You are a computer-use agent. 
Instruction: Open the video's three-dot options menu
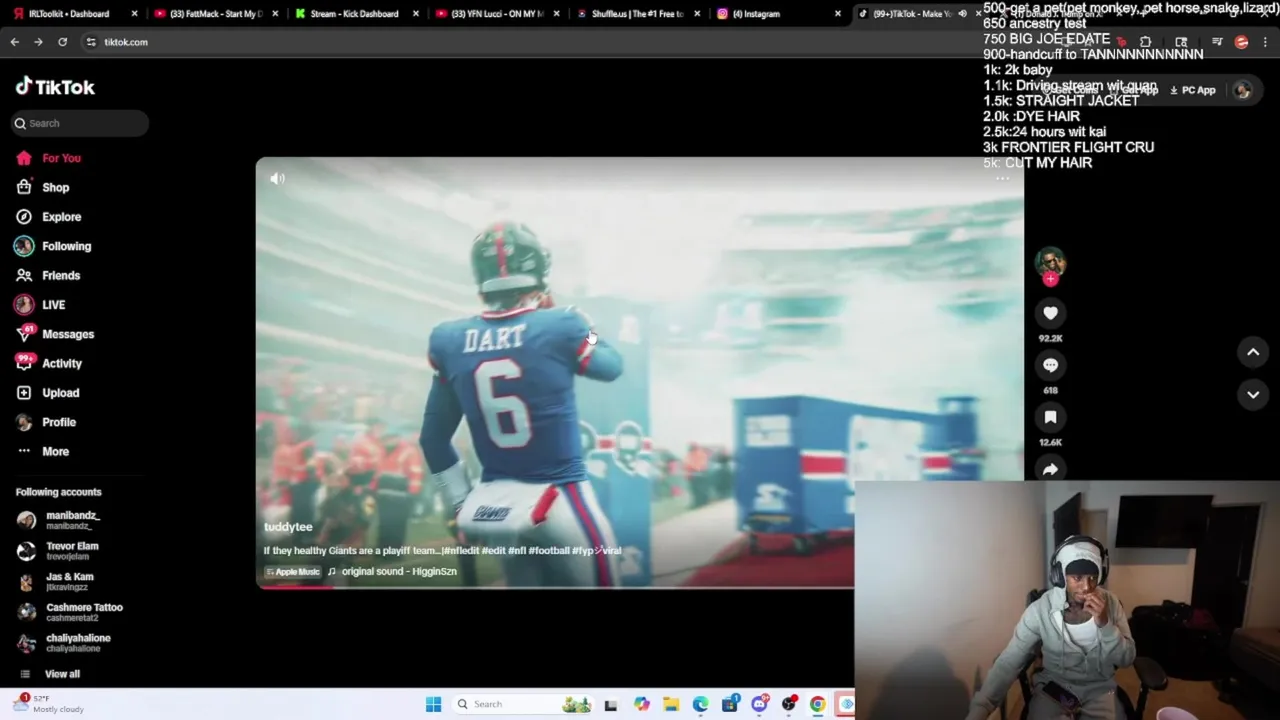(1002, 179)
